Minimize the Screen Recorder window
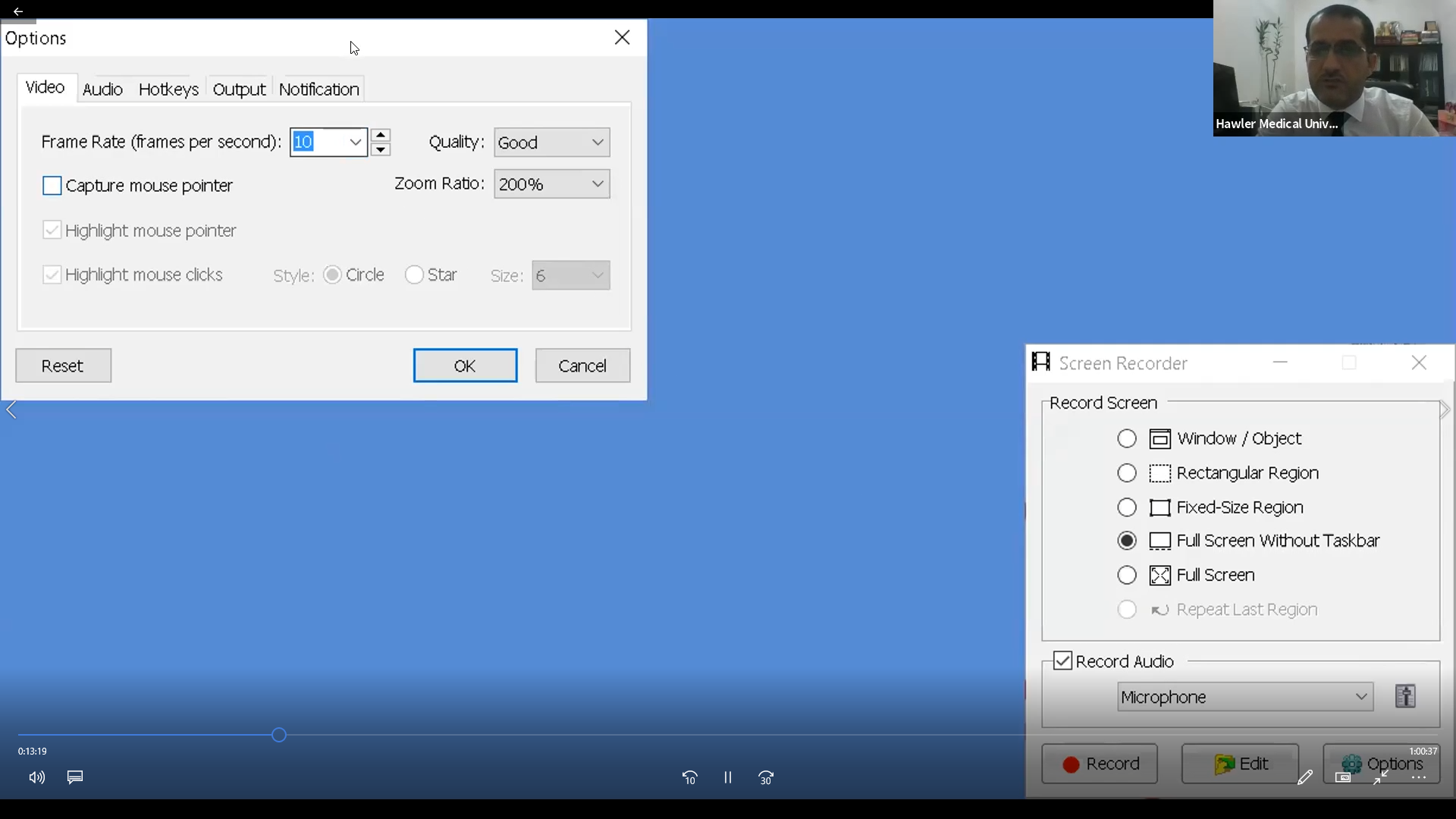 point(1281,362)
